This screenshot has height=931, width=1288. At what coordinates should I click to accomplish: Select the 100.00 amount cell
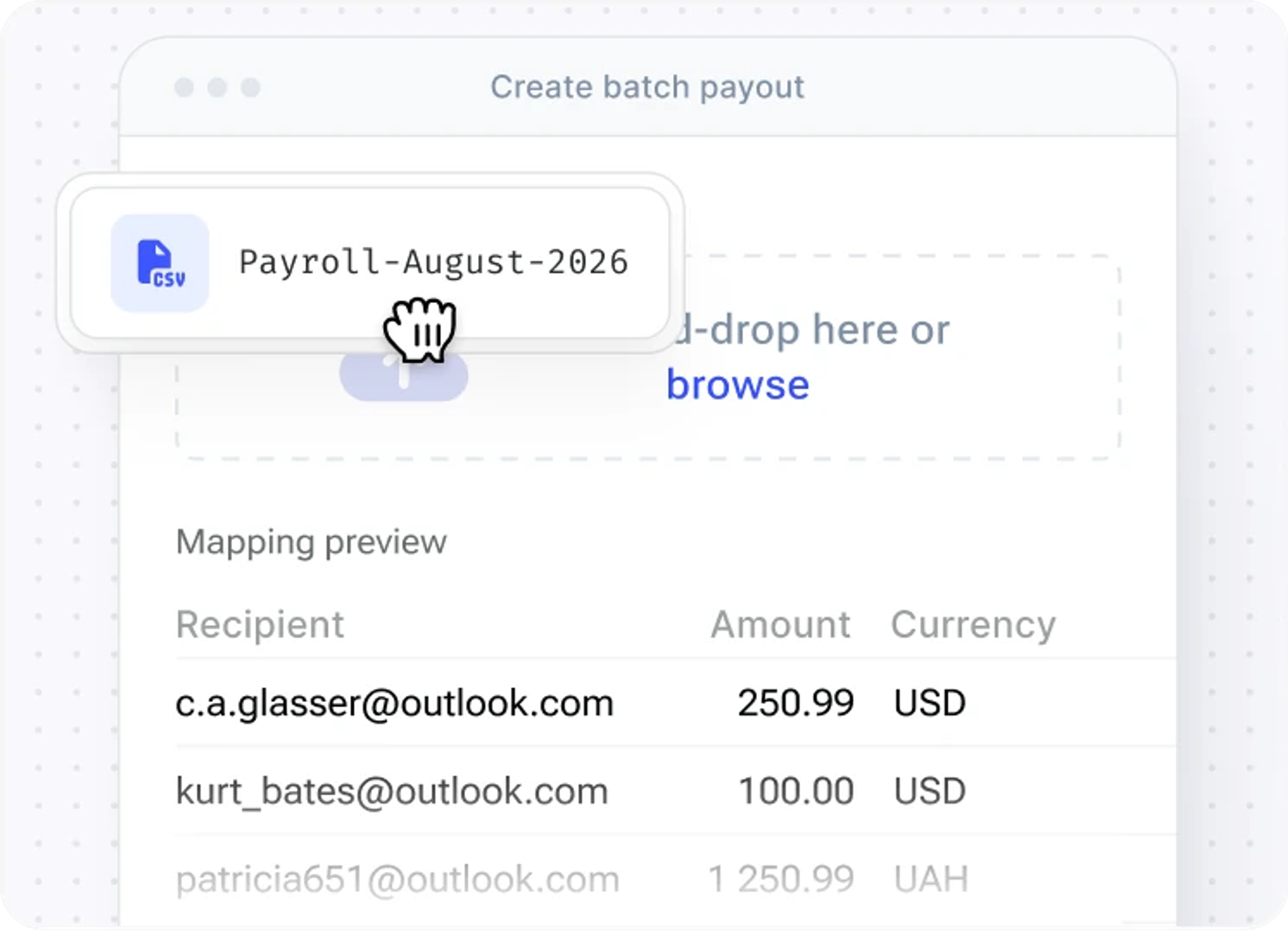pos(796,791)
